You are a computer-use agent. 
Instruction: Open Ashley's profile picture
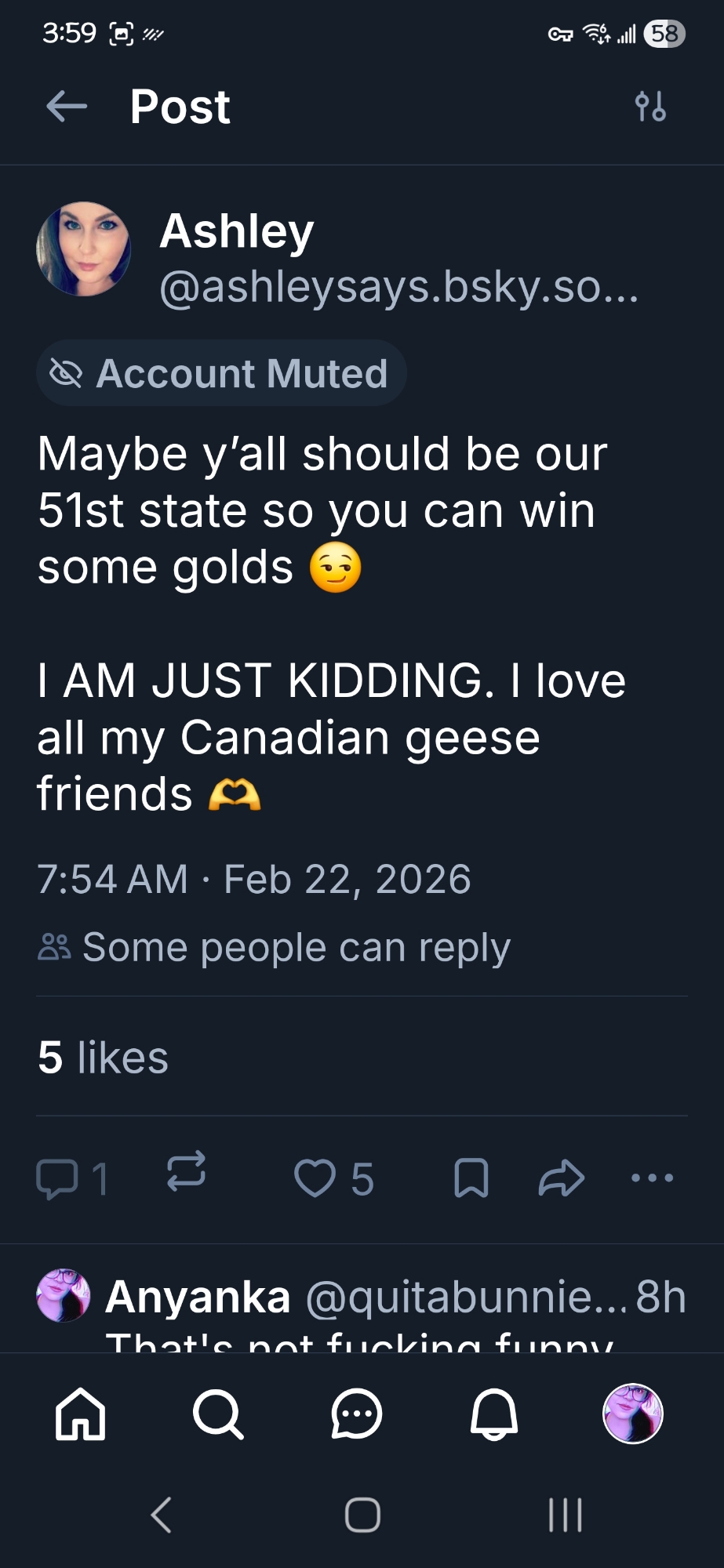[x=84, y=249]
